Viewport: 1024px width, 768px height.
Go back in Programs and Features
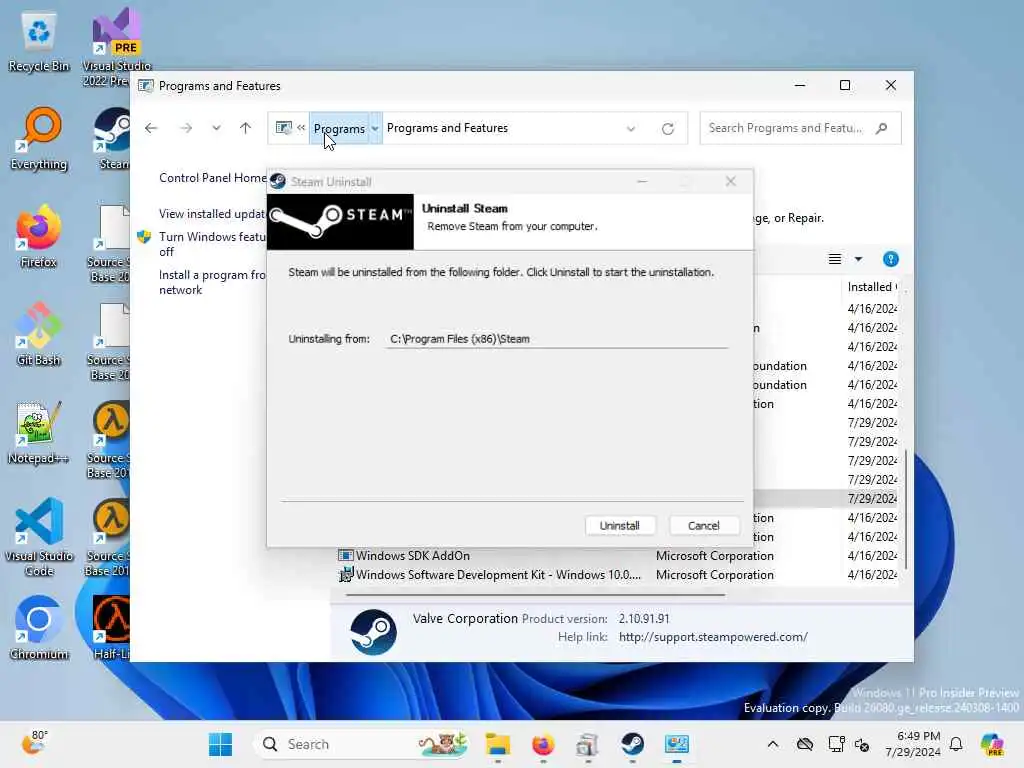click(151, 128)
